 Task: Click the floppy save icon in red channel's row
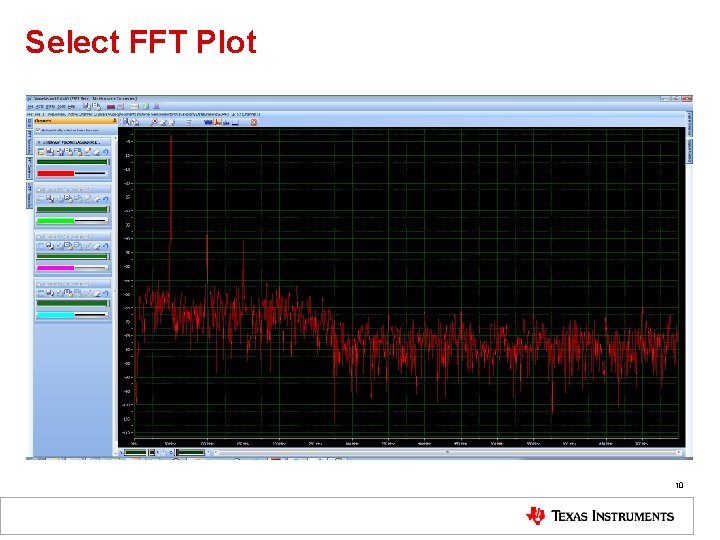coord(50,152)
